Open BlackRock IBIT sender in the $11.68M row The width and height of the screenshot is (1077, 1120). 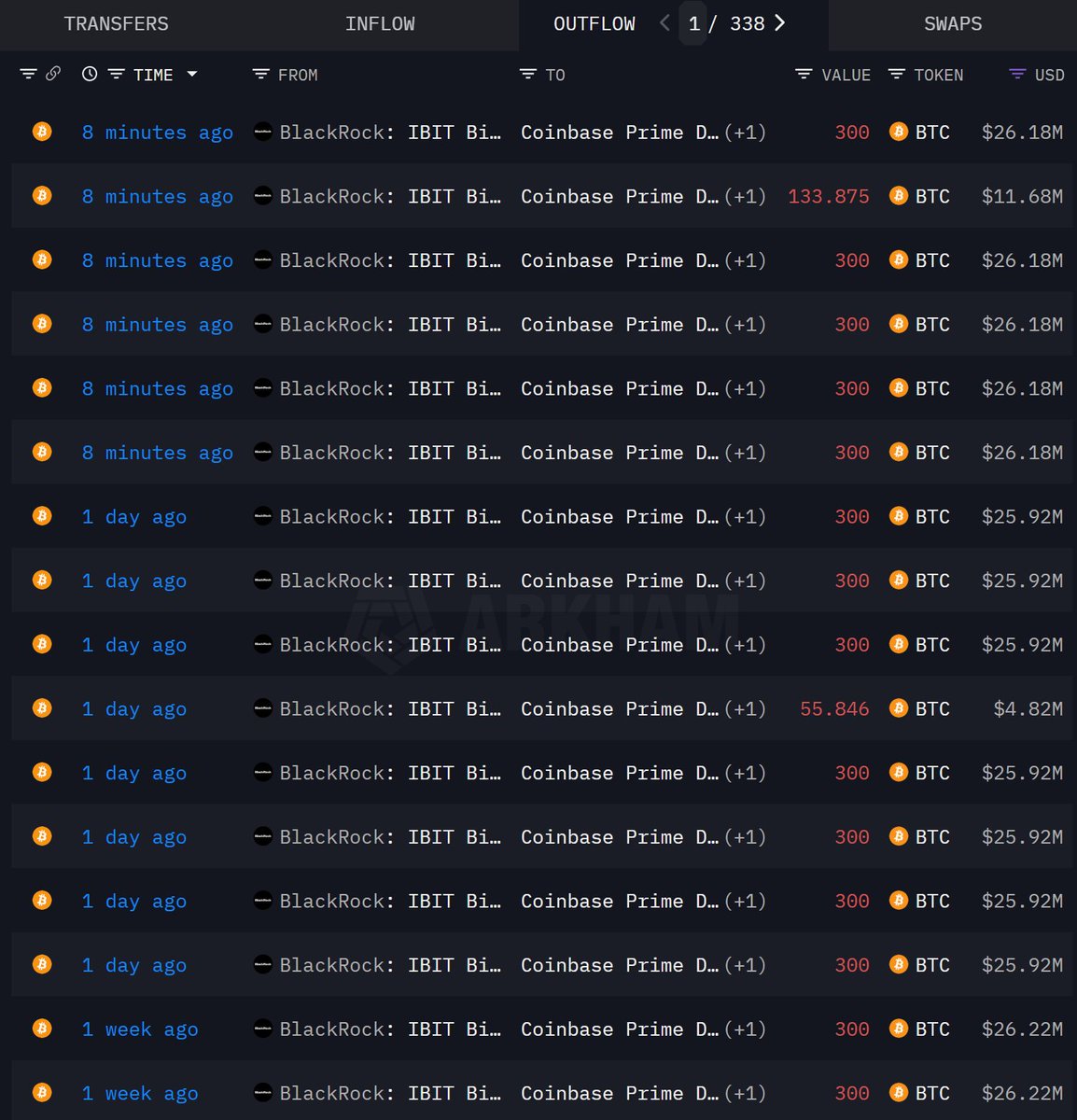(x=390, y=197)
